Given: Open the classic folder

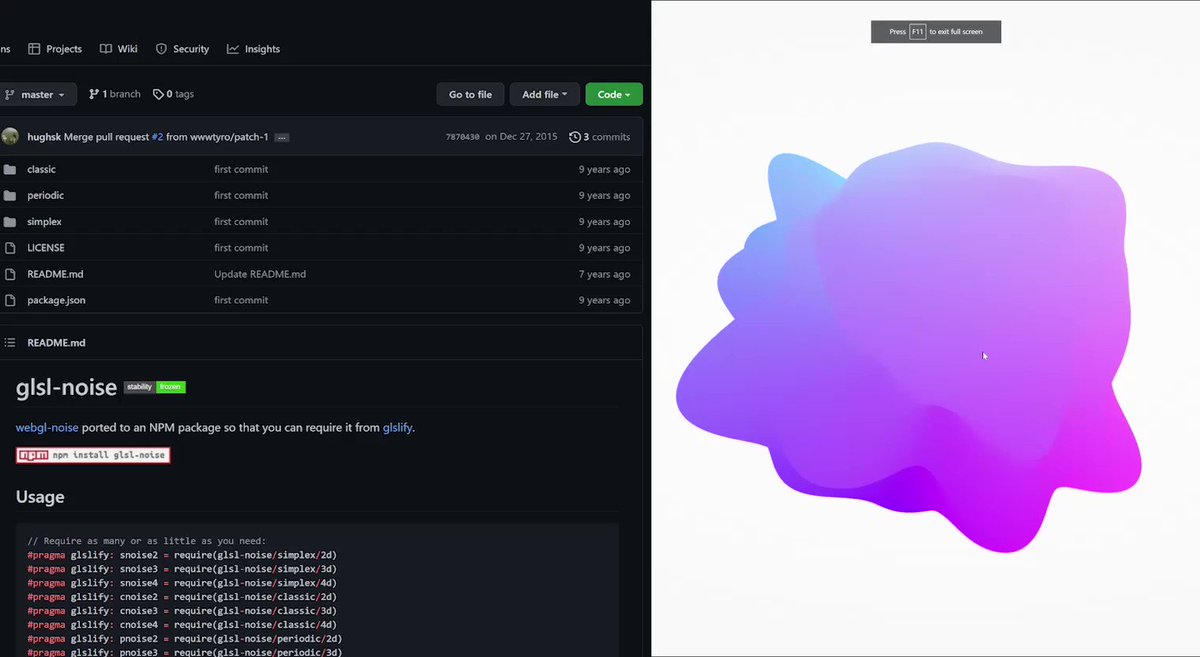Looking at the screenshot, I should pos(41,170).
